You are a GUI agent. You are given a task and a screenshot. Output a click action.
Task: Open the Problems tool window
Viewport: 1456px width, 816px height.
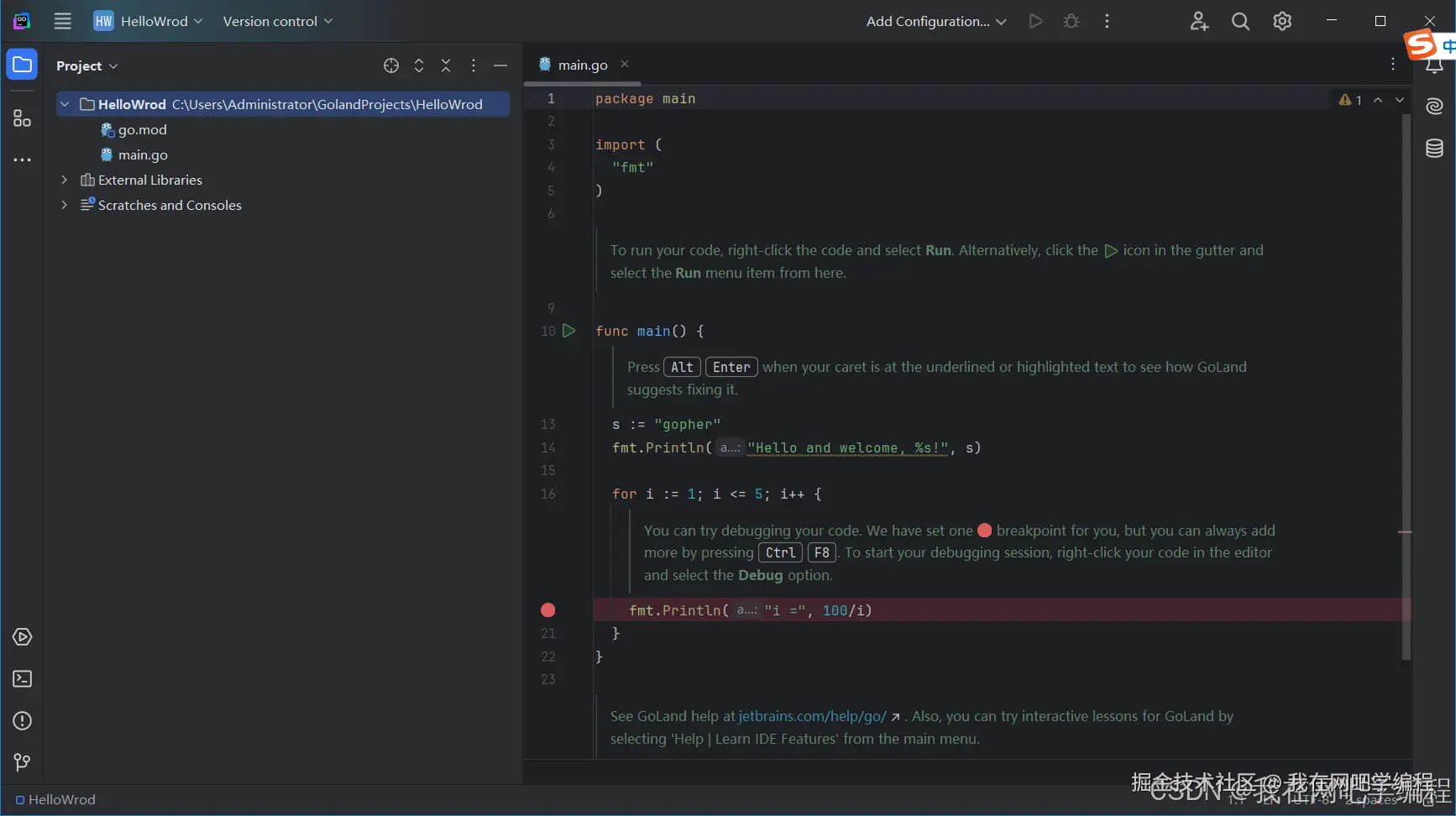[22, 721]
